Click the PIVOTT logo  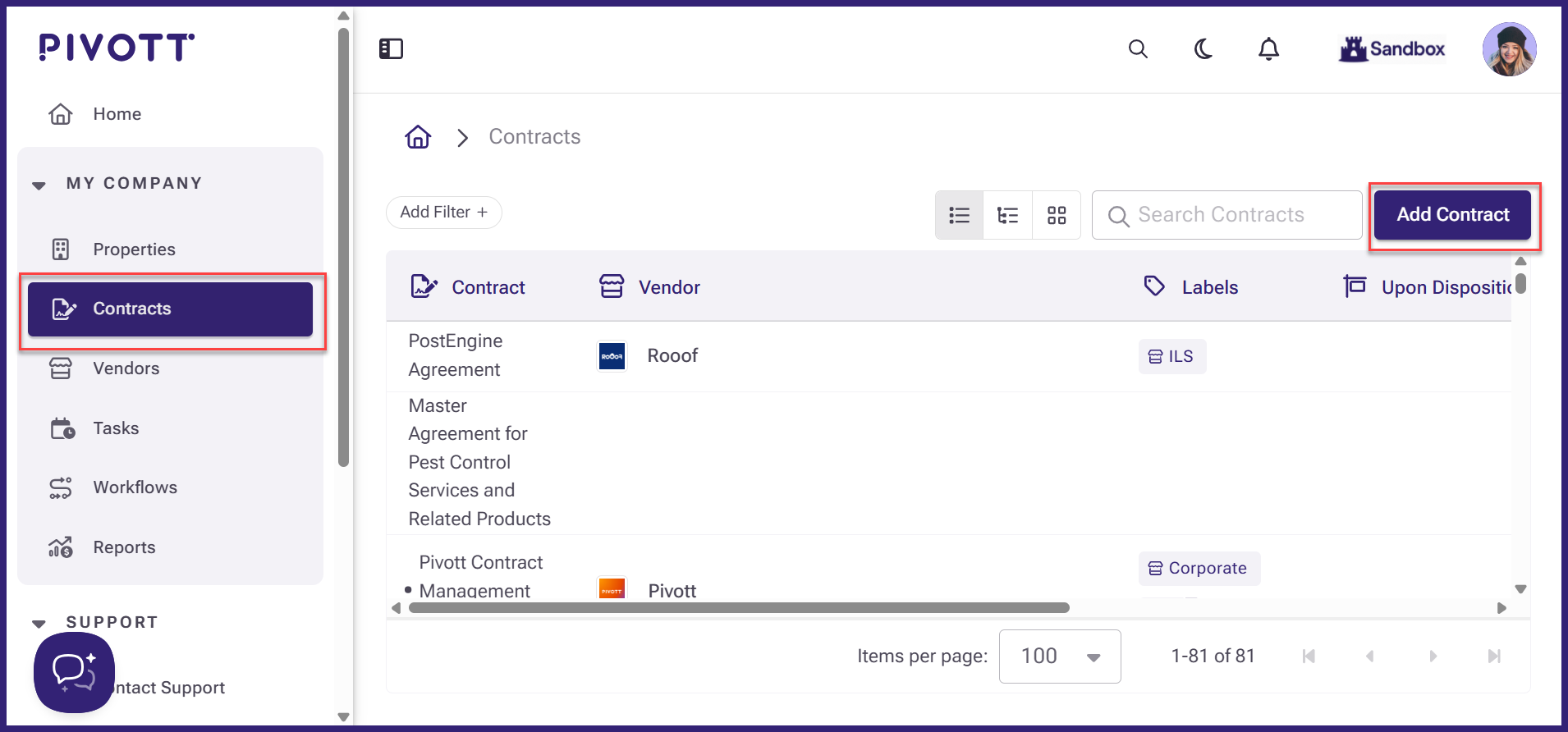tap(117, 48)
